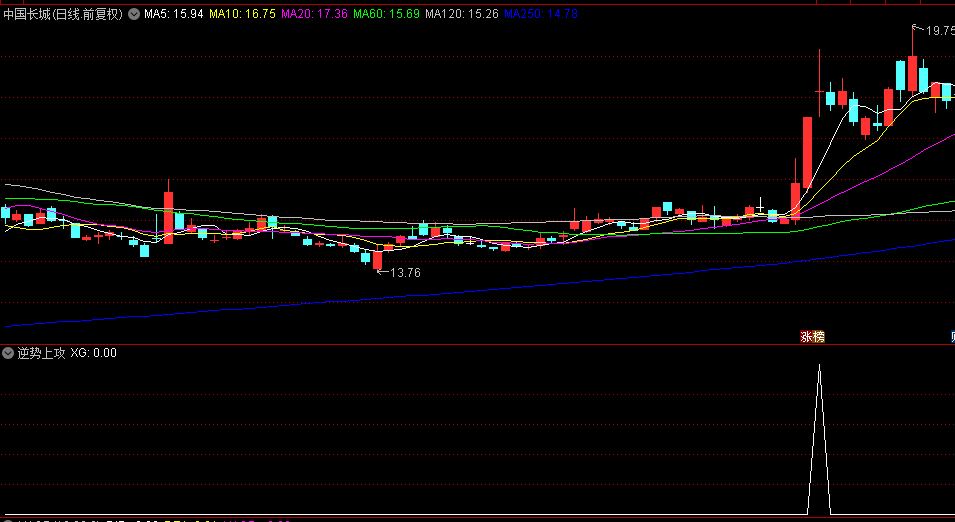
Task: Click the XG: 0.00 value
Action: click(93, 353)
